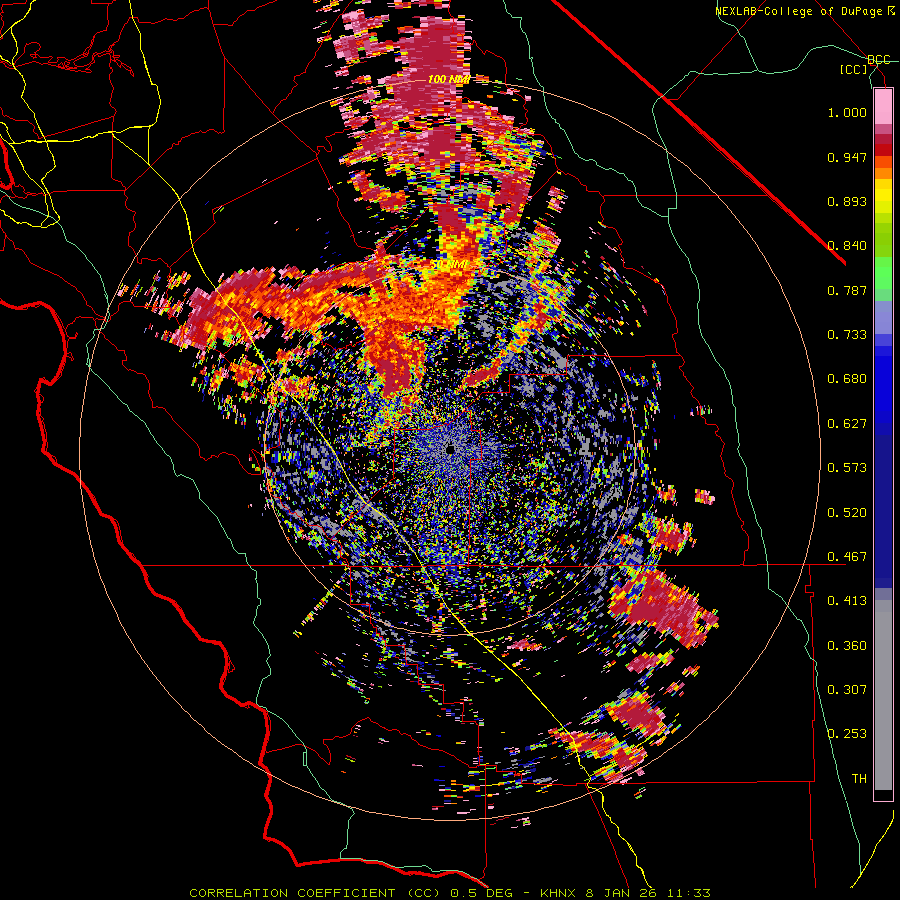This screenshot has height=900, width=900.
Task: Click the 0.680 scale value
Action: 847,379
